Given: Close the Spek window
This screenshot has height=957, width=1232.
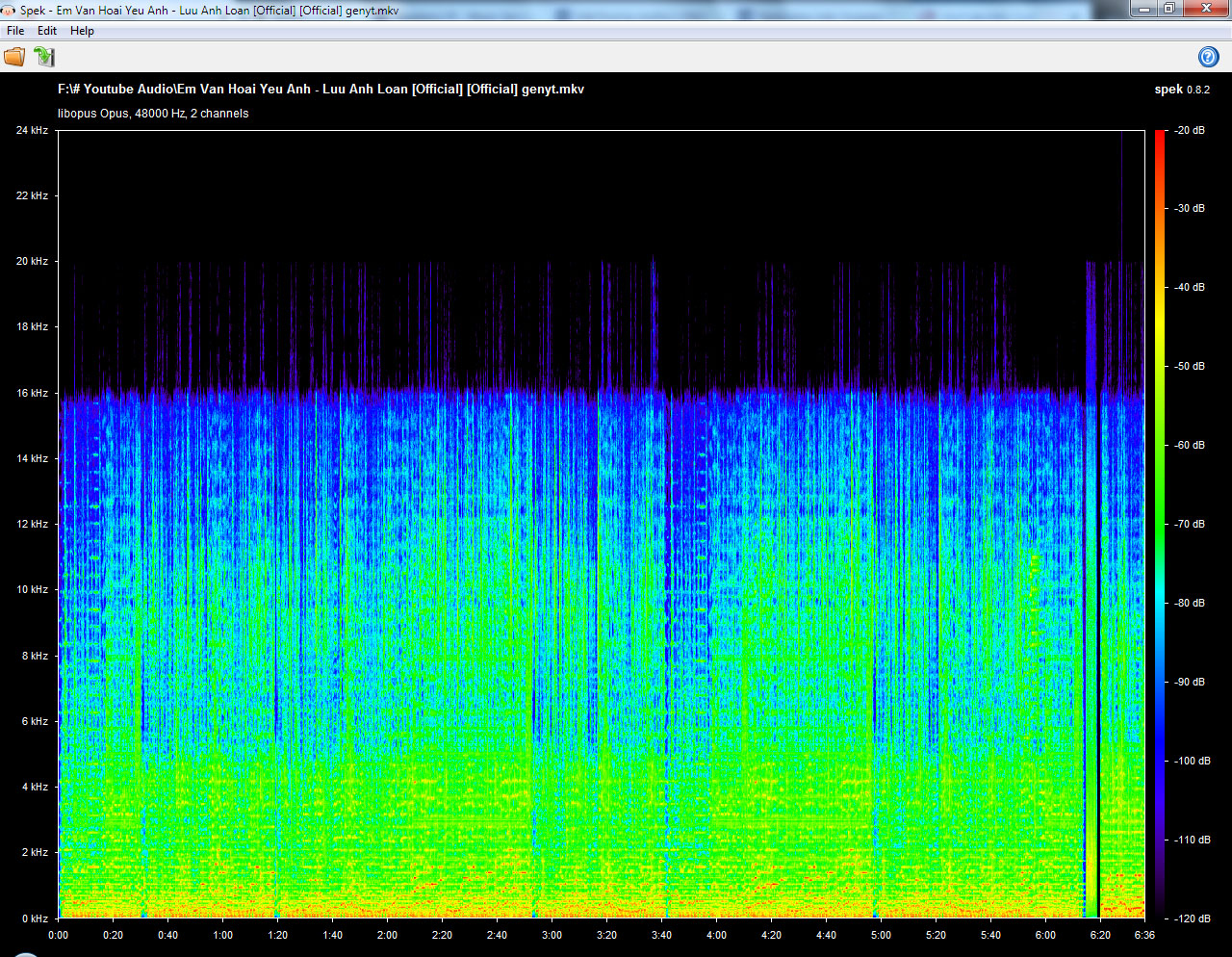Looking at the screenshot, I should 1207,9.
